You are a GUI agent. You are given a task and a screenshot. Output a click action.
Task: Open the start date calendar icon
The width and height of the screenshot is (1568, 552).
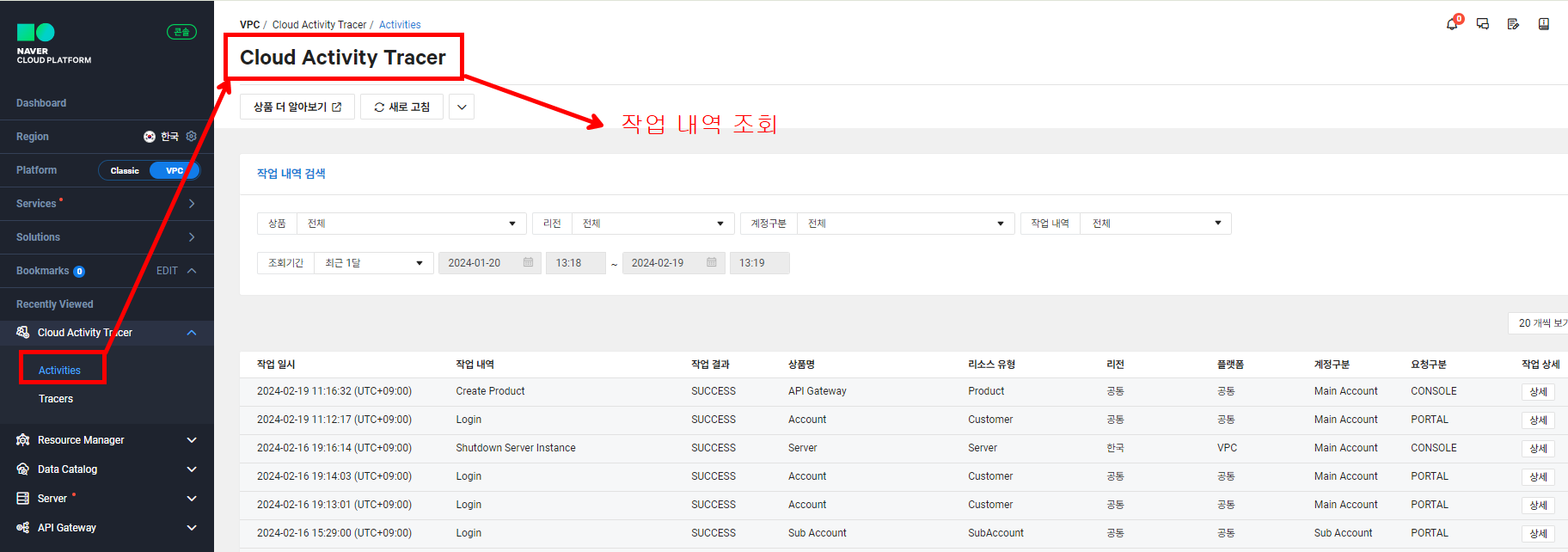click(529, 263)
